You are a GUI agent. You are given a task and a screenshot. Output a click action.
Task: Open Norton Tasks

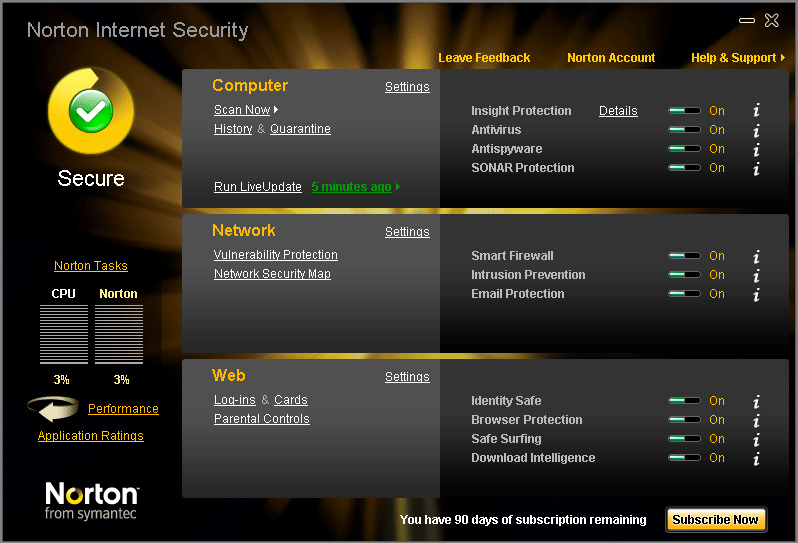click(x=91, y=266)
